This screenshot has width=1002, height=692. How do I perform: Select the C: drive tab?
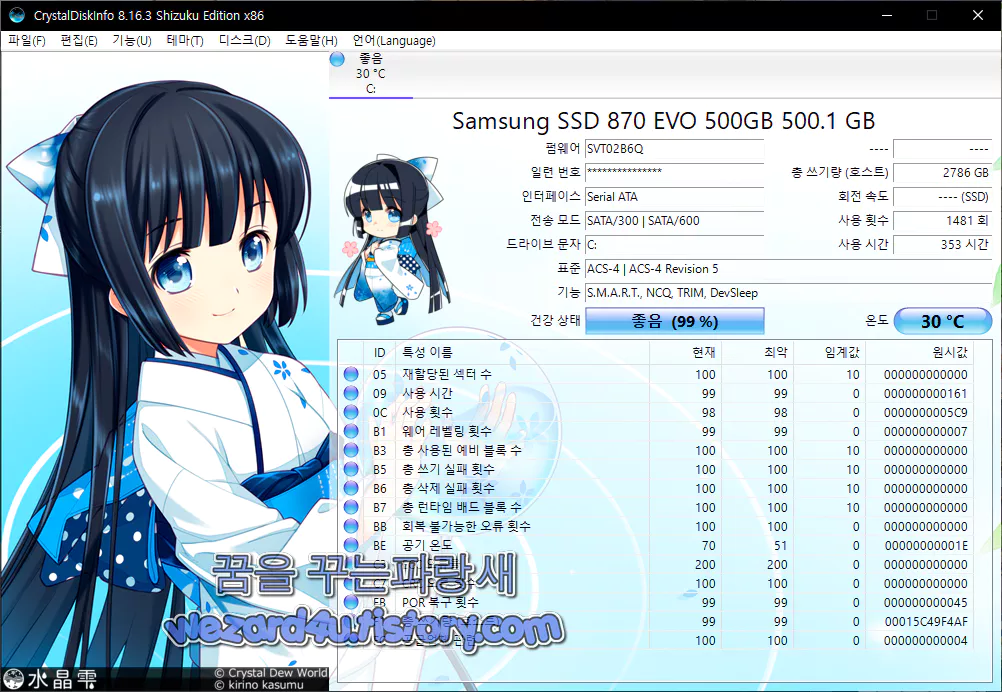[x=371, y=74]
